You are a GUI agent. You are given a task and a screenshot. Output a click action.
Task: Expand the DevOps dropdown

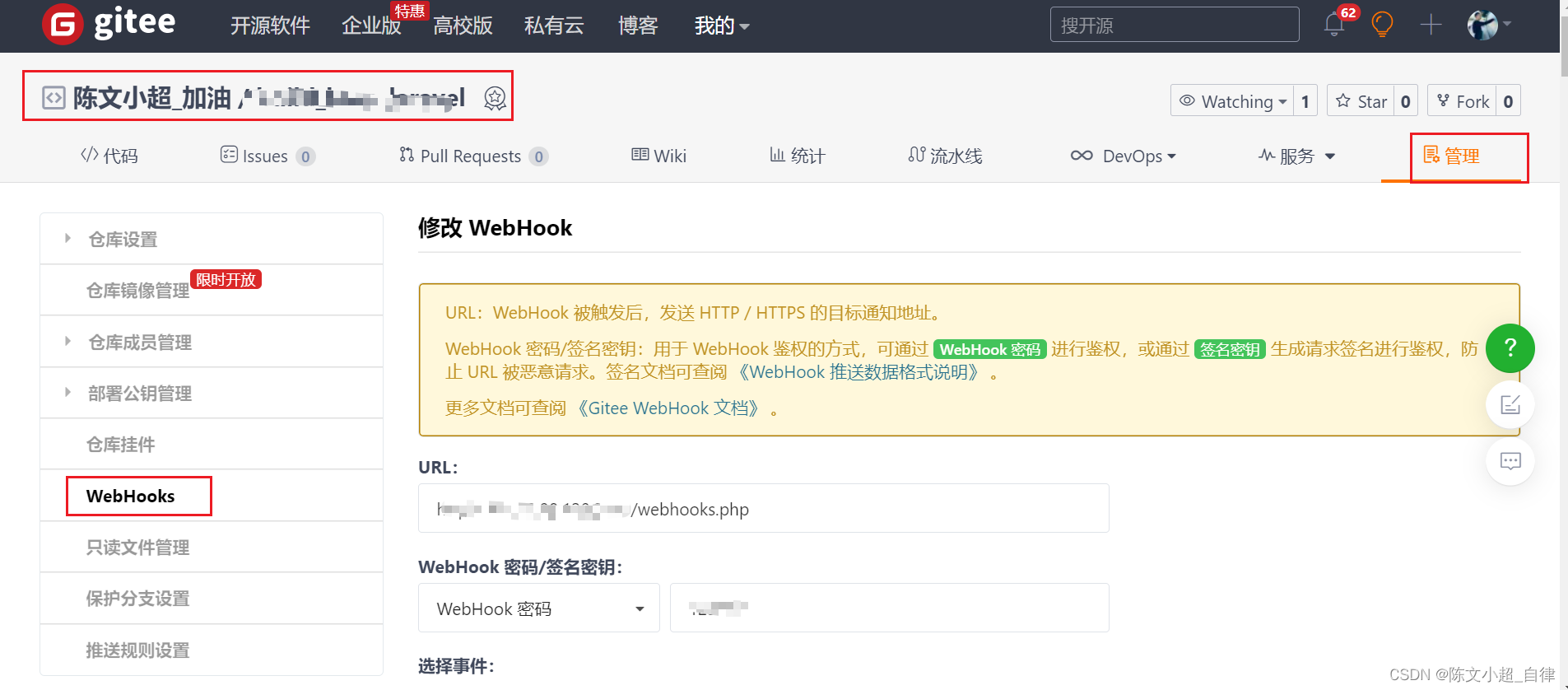1123,156
